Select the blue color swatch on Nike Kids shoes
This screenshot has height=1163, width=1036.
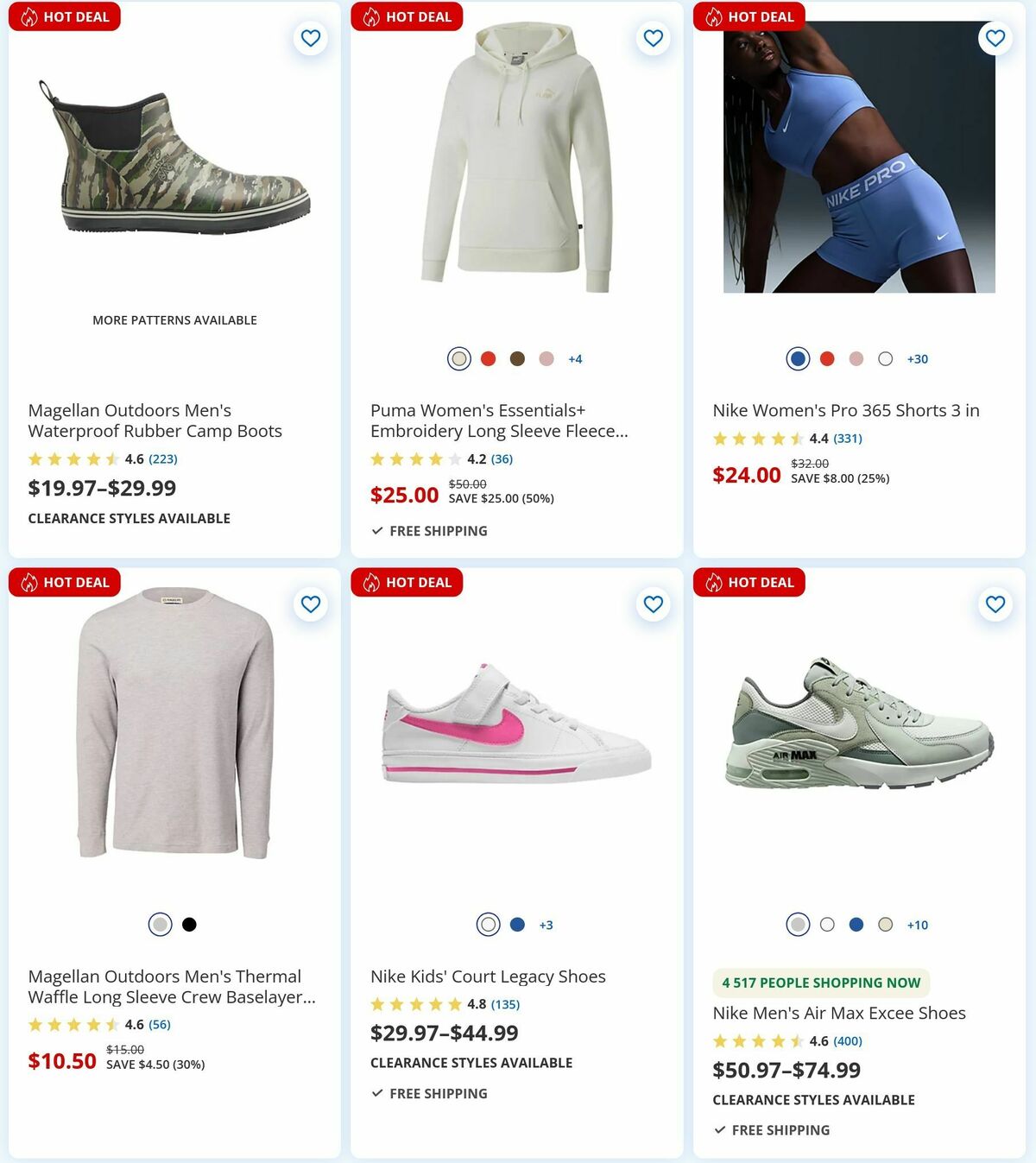pyautogui.click(x=517, y=924)
